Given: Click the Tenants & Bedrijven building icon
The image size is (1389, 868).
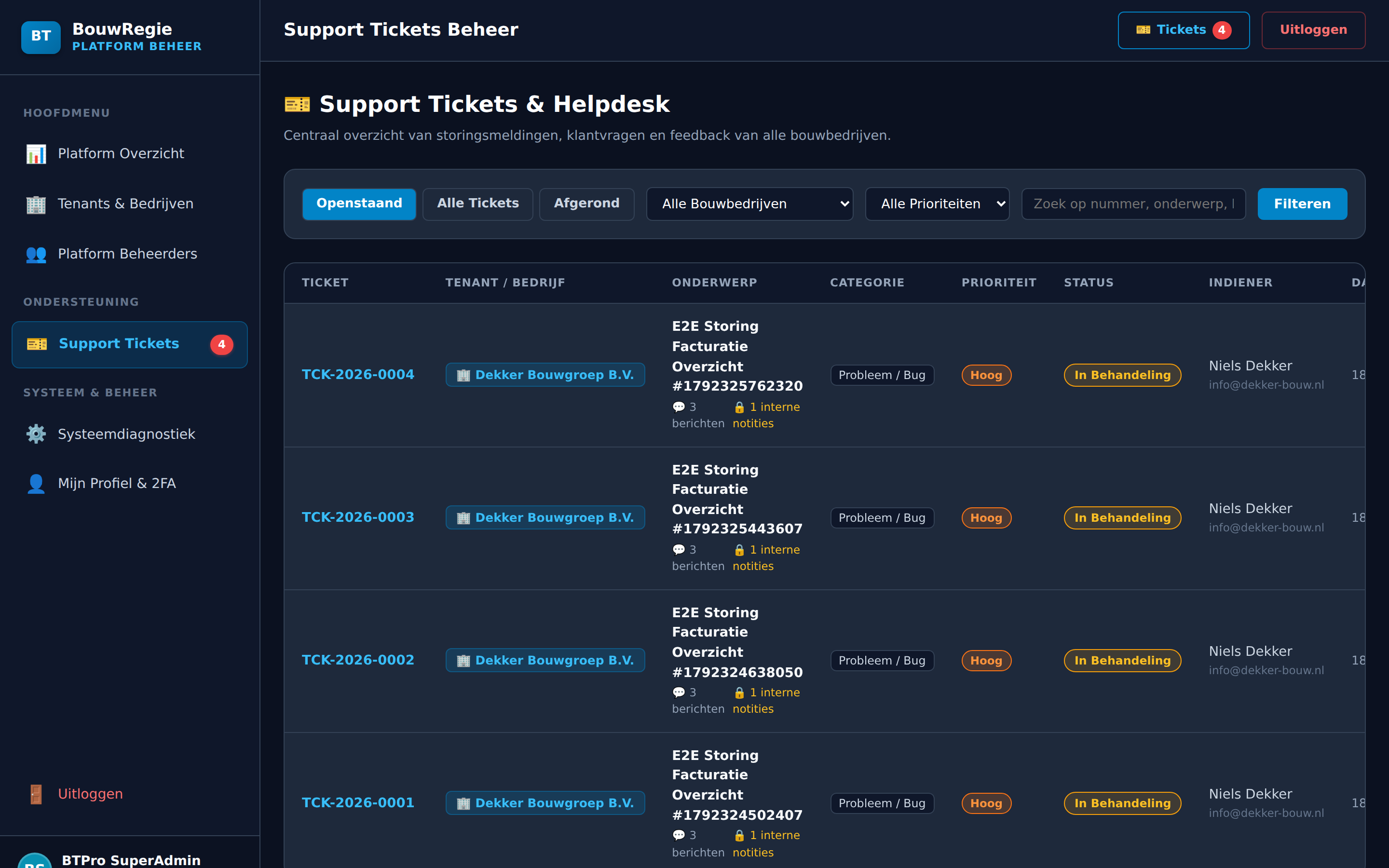Looking at the screenshot, I should [x=36, y=204].
